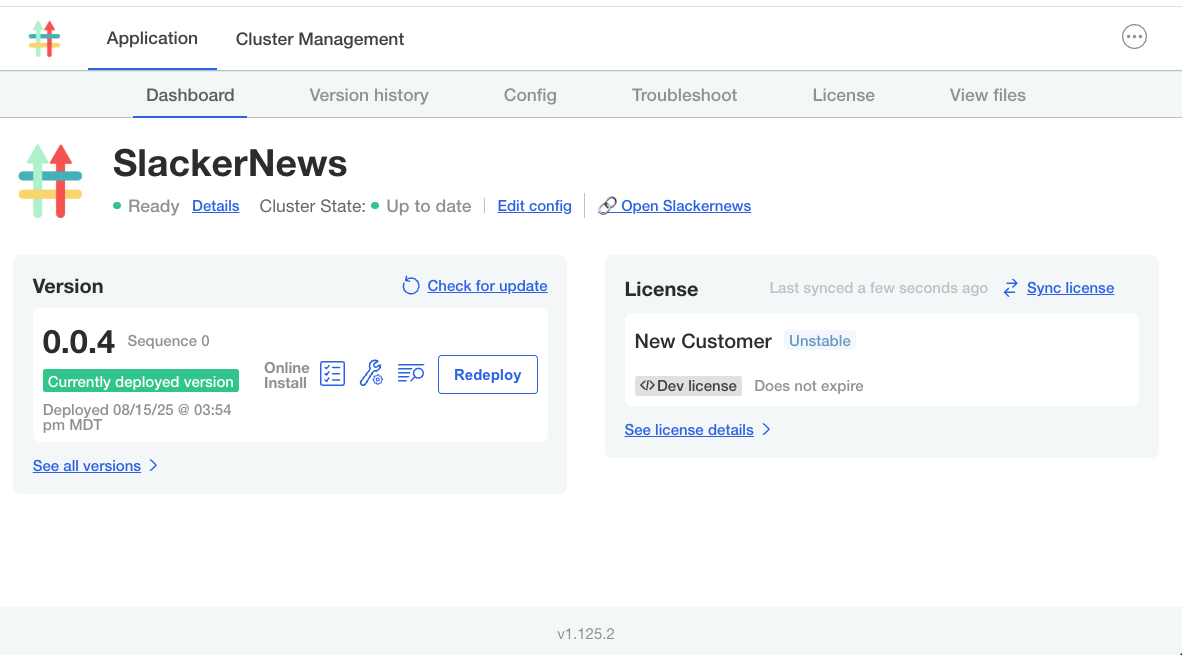Open the Details link beside Ready status
Screen dimensions: 1182x655
click(x=216, y=205)
